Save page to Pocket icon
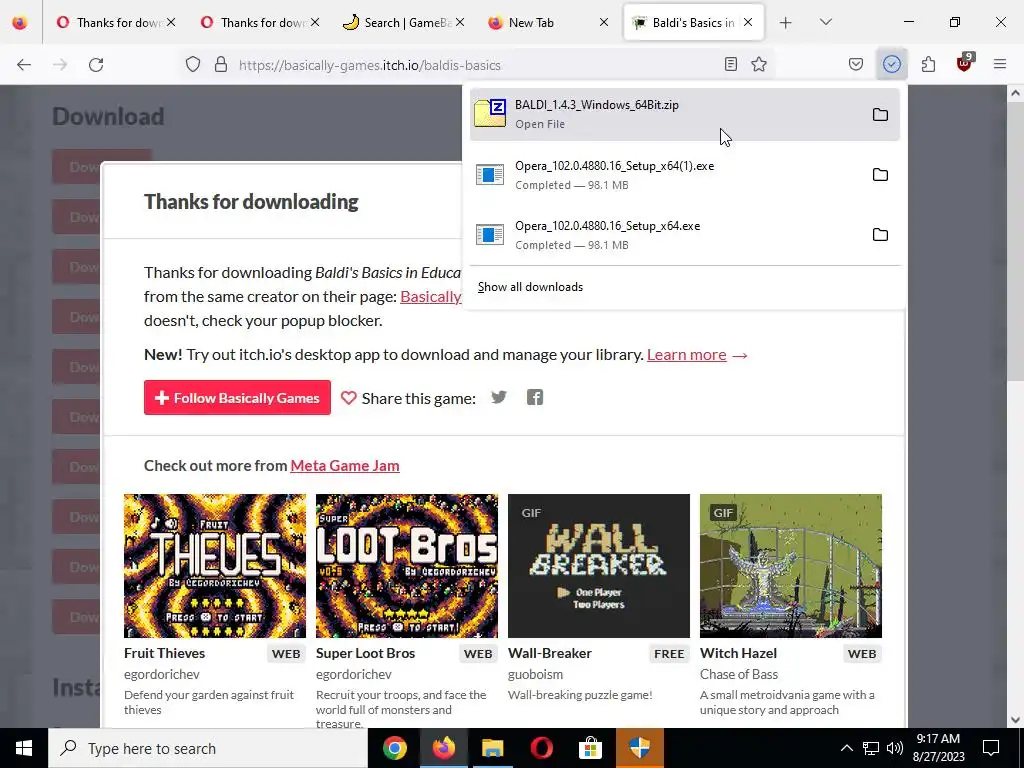The width and height of the screenshot is (1024, 768). [x=856, y=64]
